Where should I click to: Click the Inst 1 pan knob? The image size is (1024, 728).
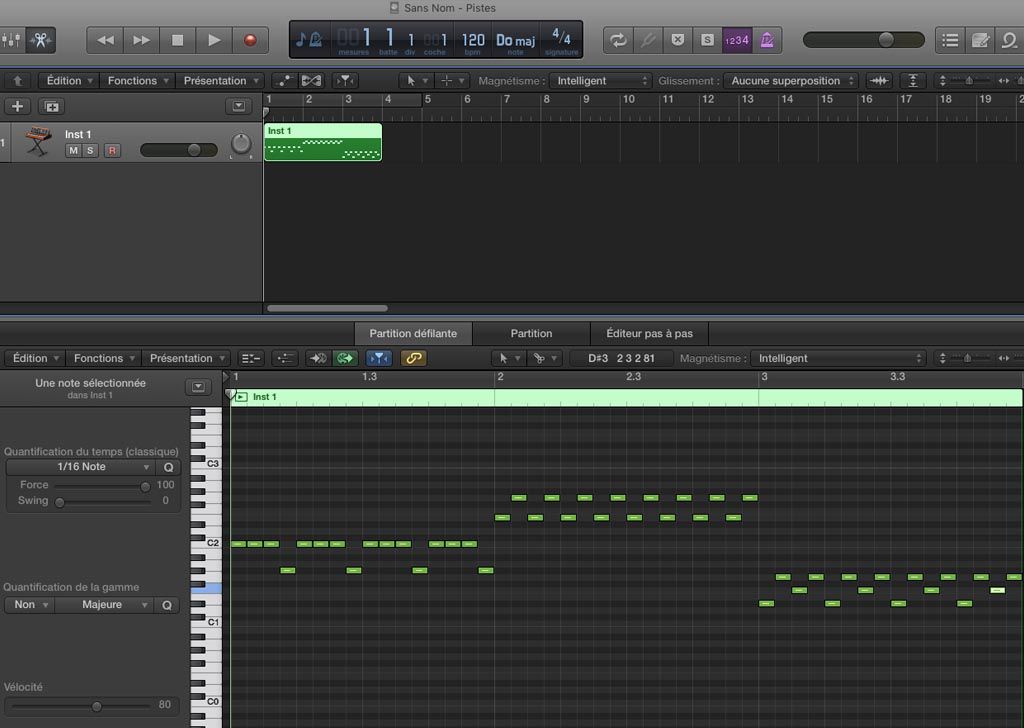241,144
